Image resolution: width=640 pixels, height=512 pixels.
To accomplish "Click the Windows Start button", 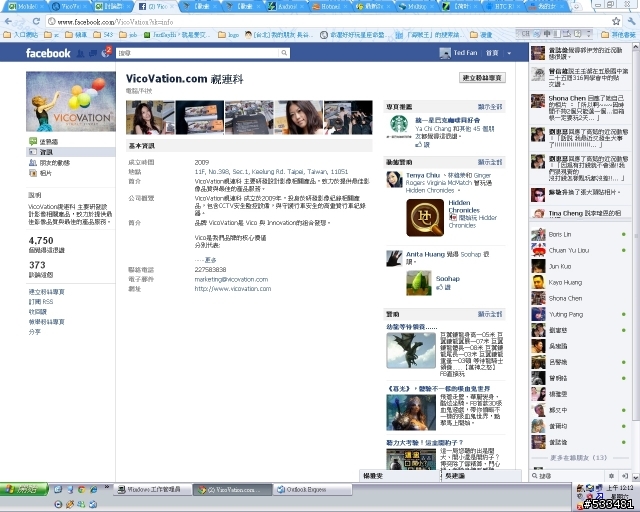I will pos(24,489).
